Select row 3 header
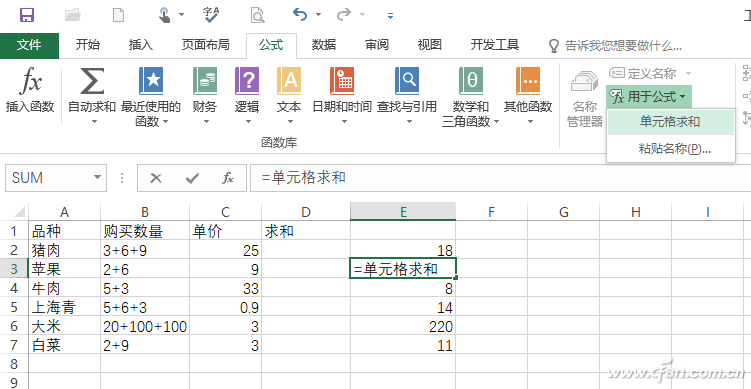751x389 pixels. pos(14,269)
